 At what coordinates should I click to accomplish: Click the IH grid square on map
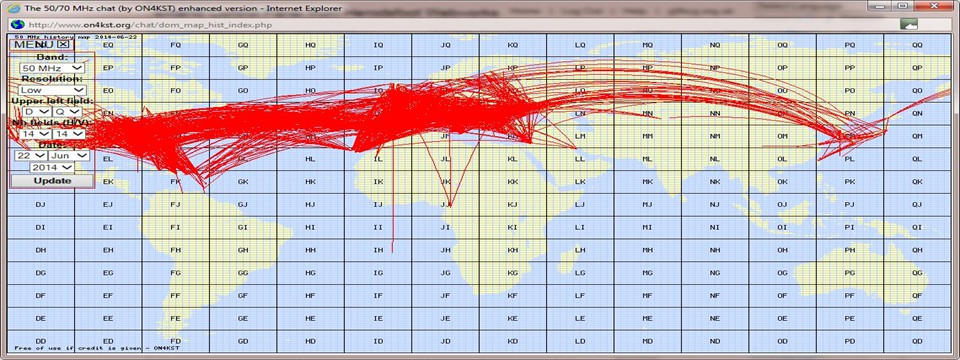[378, 250]
